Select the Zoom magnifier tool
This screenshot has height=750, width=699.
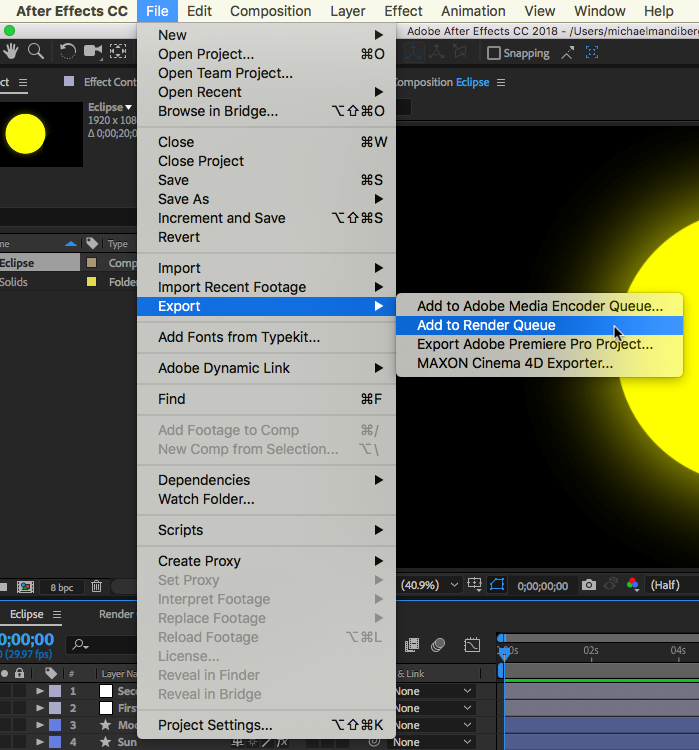[36, 52]
